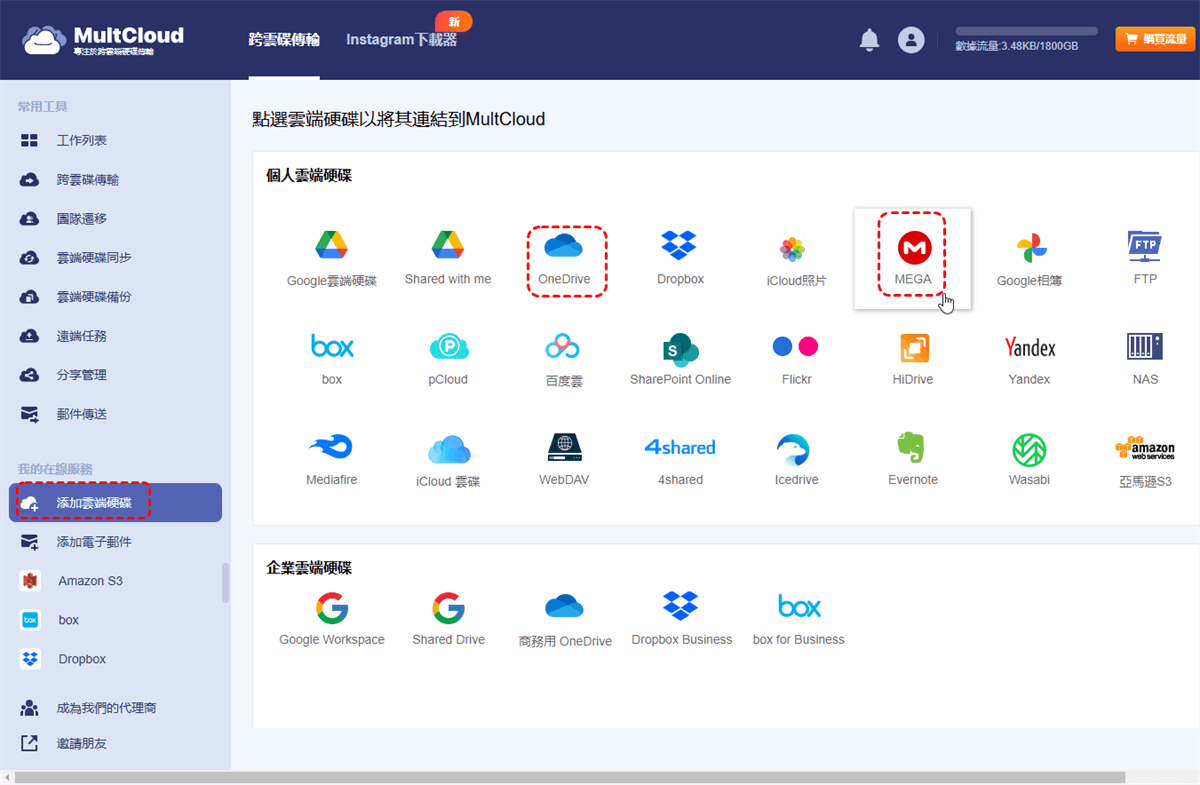The height and width of the screenshot is (785, 1200).
Task: Click the HiDrive icon
Action: click(913, 347)
